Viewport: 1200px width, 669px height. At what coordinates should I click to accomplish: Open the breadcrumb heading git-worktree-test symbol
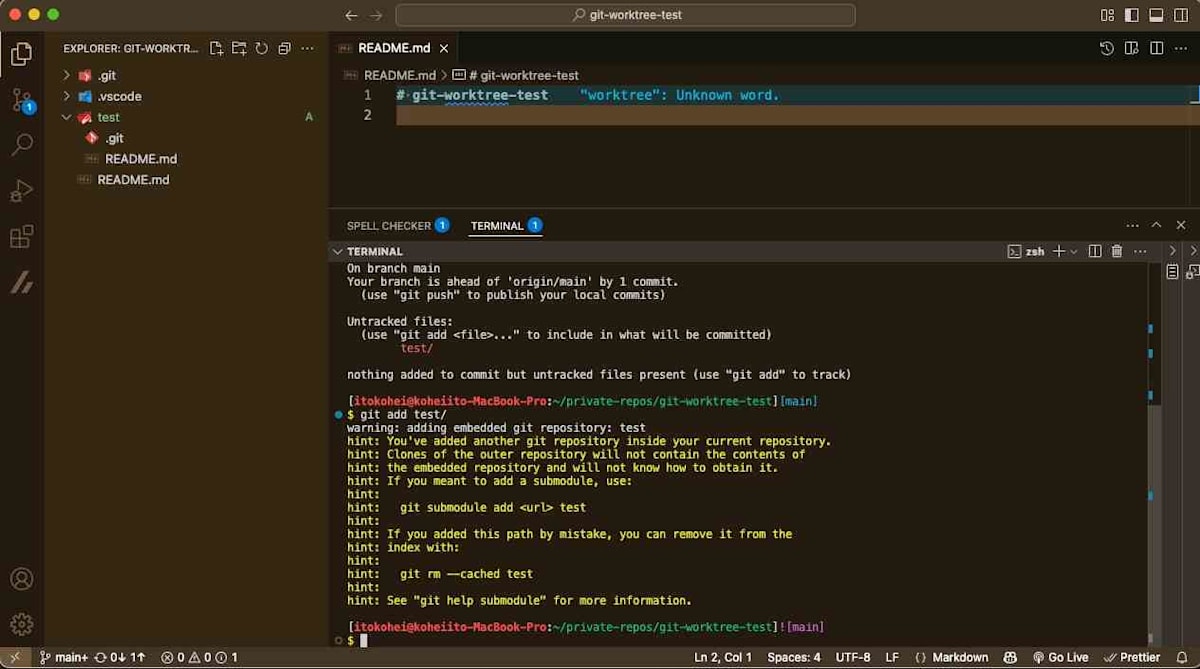tap(515, 75)
